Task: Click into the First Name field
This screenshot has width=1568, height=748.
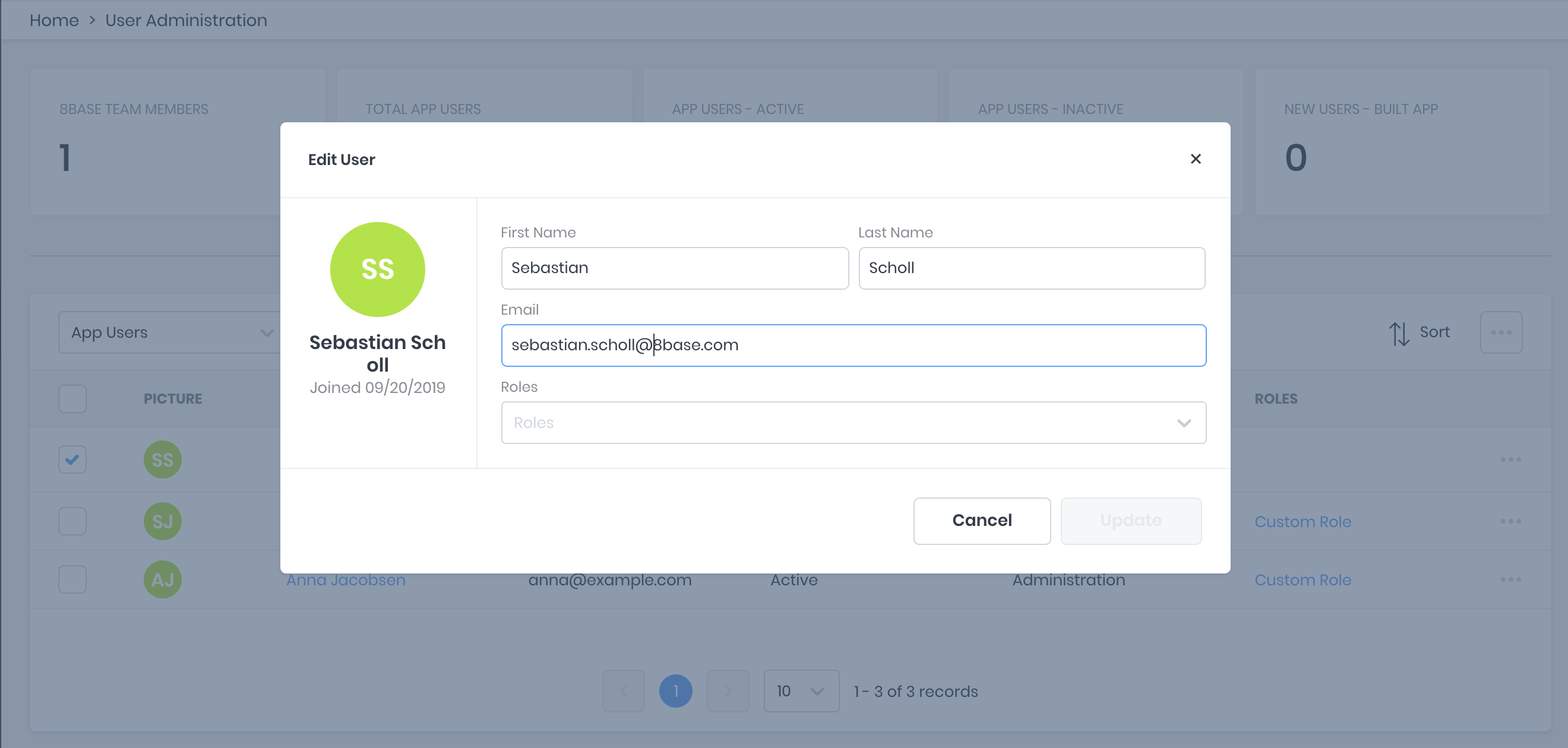Action: tap(674, 268)
